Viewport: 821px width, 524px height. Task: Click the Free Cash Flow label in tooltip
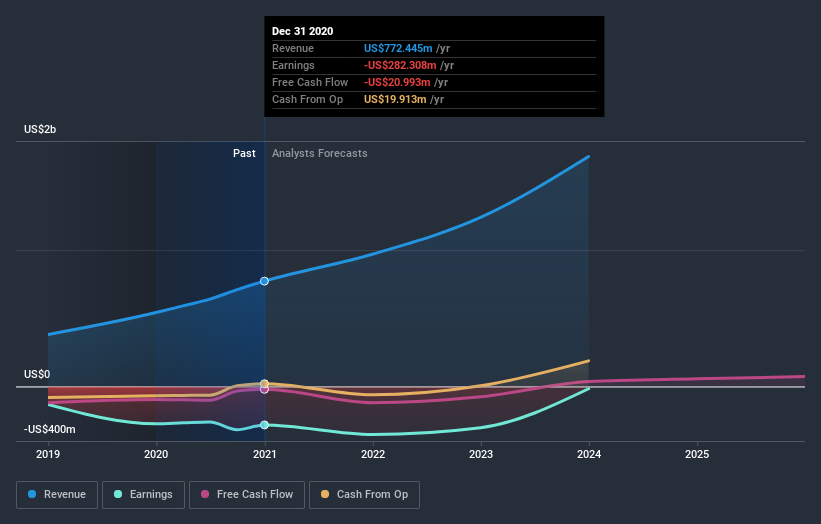coord(310,82)
